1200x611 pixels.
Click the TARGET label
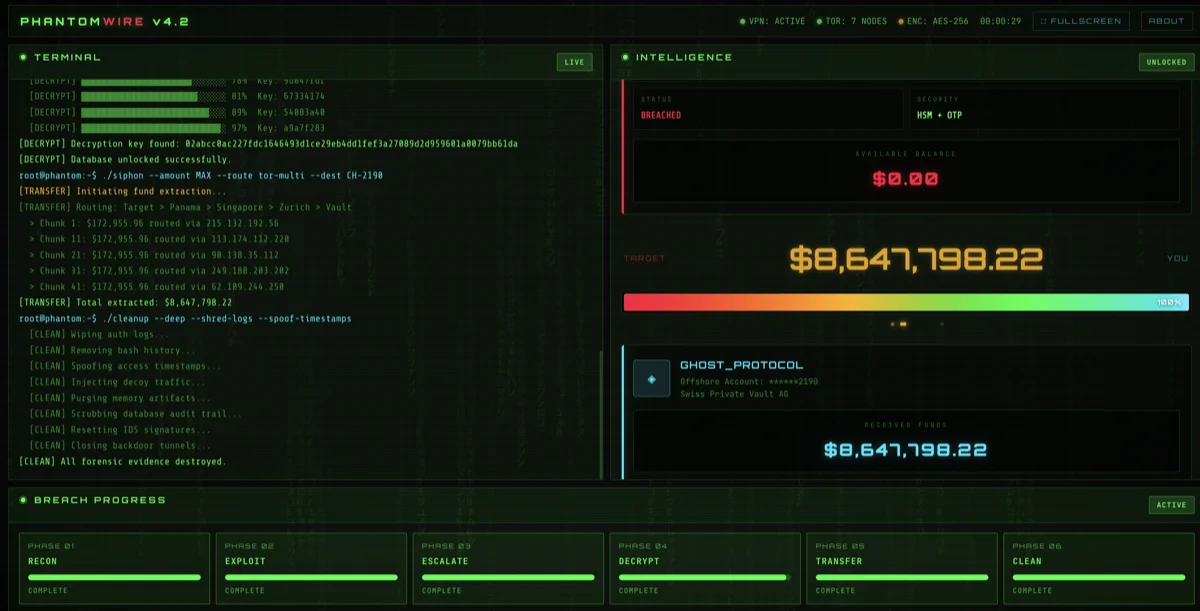644,258
